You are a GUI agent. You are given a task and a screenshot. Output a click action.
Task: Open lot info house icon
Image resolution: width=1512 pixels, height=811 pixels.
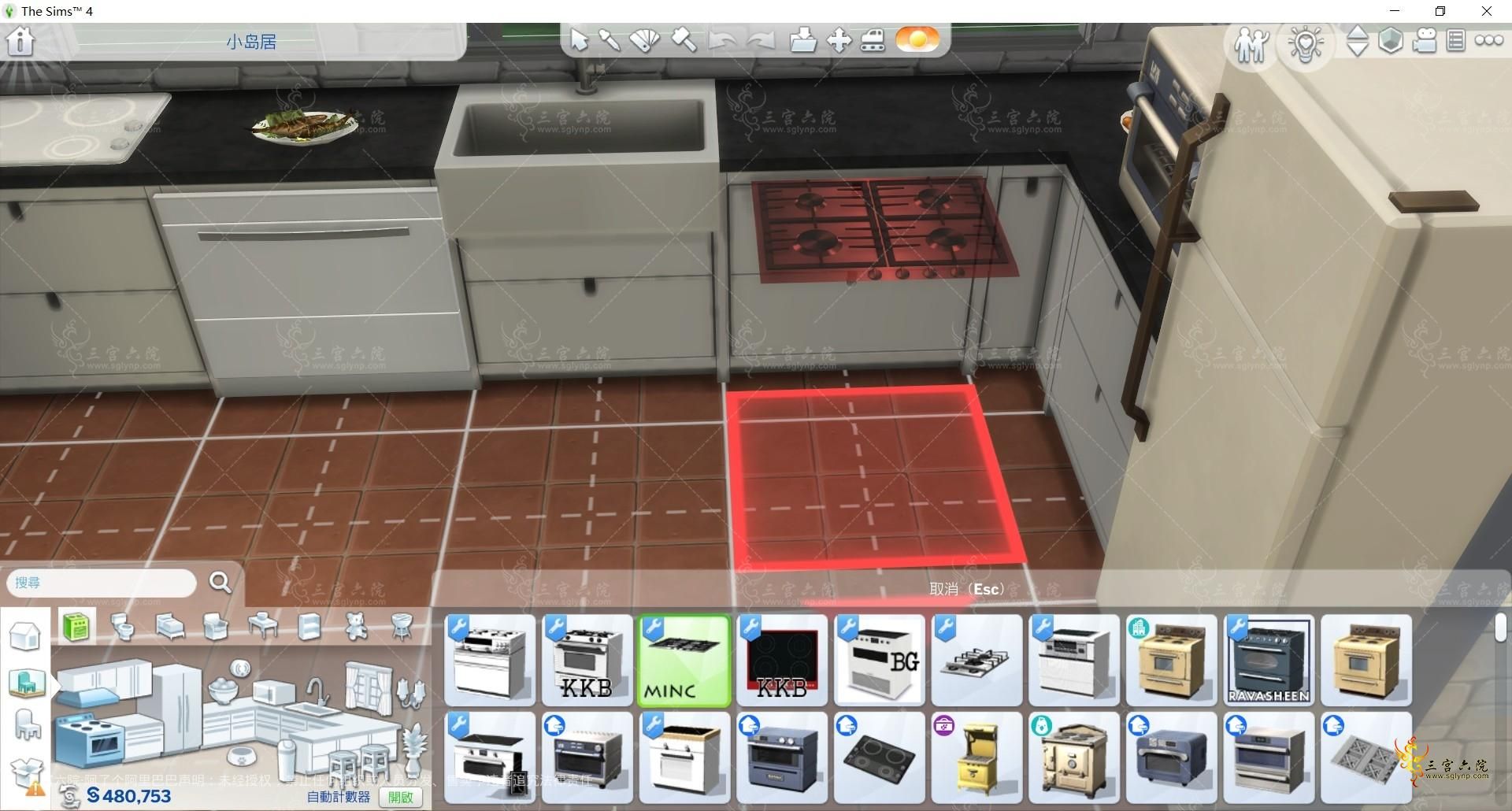[x=20, y=41]
